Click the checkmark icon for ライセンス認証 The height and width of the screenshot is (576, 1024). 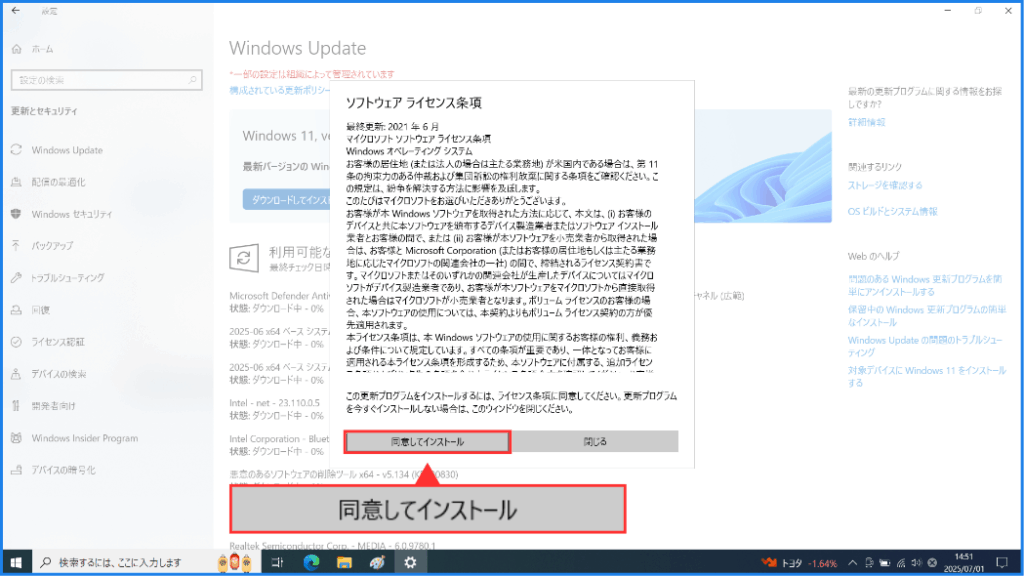coord(16,342)
